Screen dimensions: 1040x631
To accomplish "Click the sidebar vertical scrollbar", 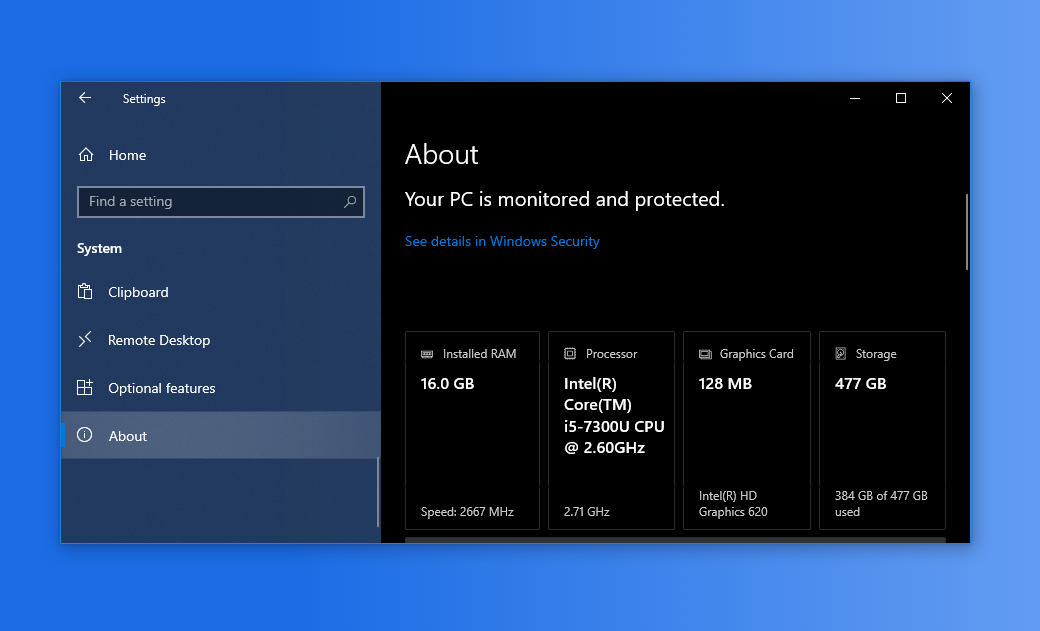I will (378, 492).
